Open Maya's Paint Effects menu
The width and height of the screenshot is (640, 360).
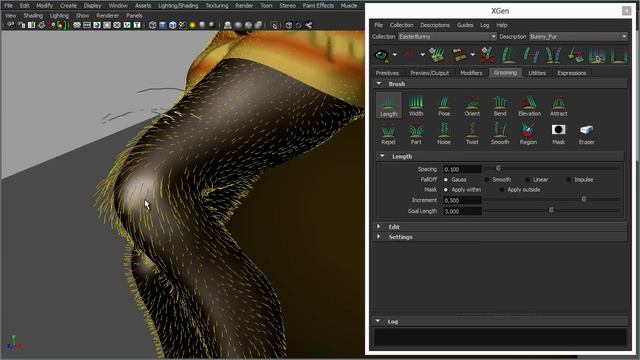(x=318, y=6)
